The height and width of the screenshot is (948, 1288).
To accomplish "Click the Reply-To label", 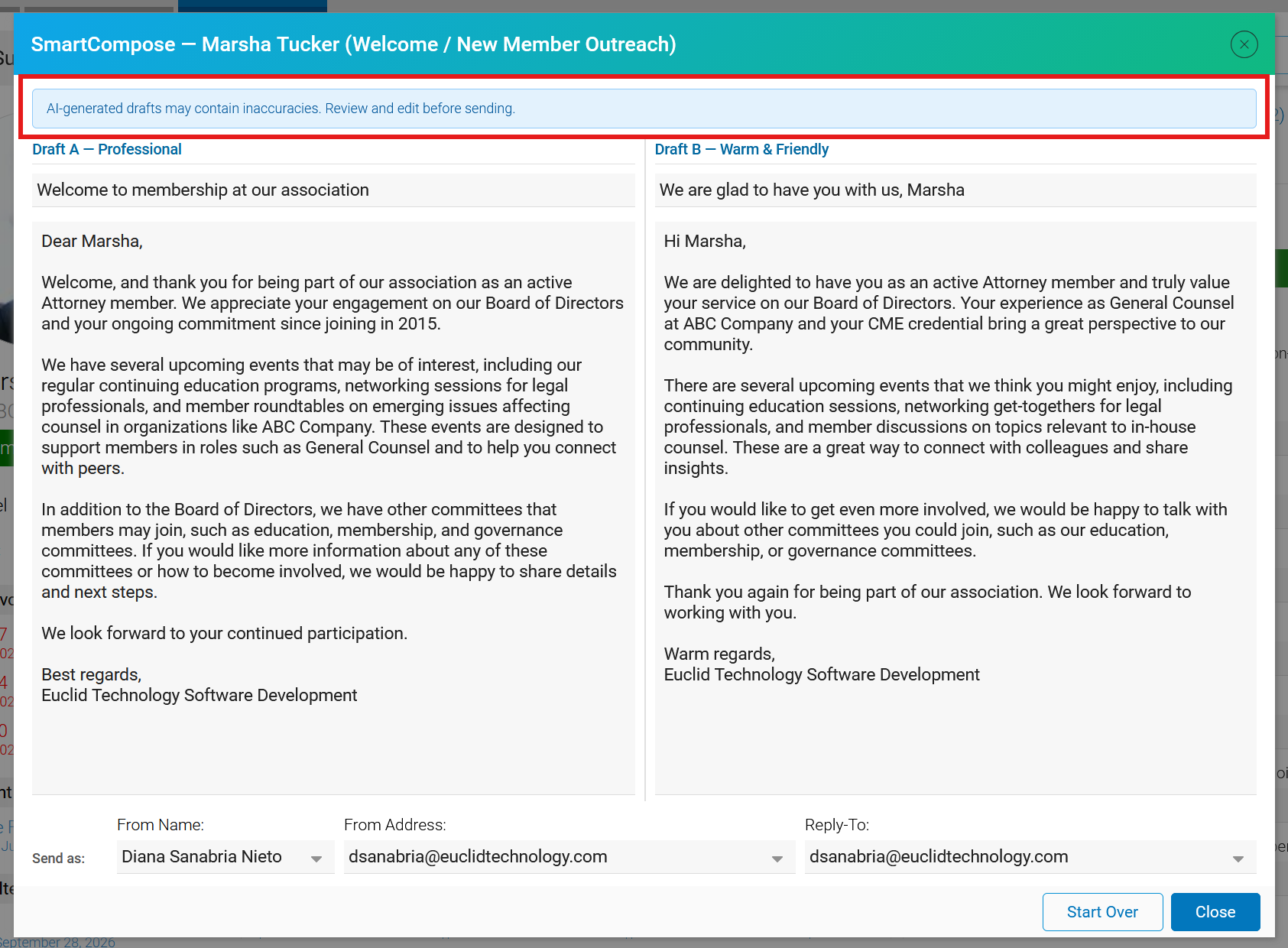I will (x=837, y=825).
